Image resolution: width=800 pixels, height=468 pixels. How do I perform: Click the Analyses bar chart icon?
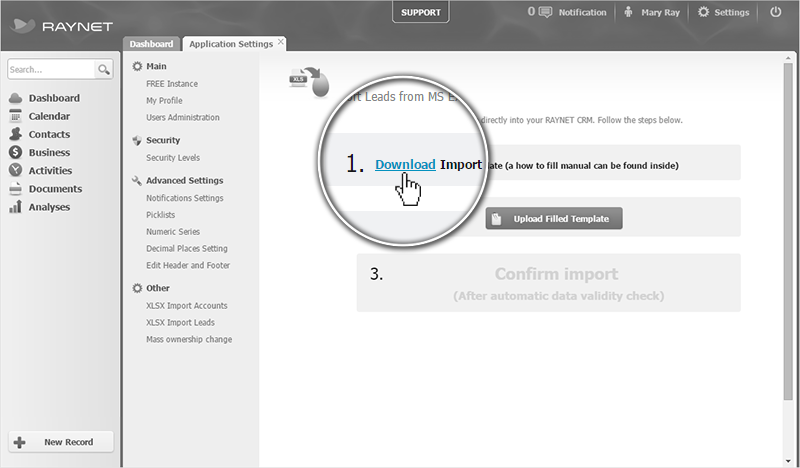coord(15,207)
